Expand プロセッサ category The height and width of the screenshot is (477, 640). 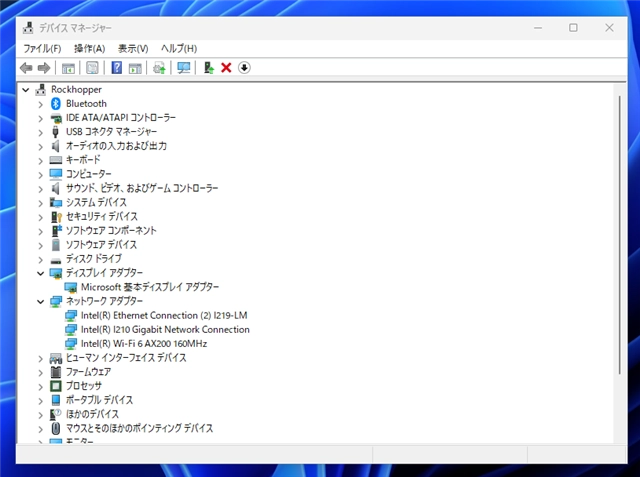(x=40, y=387)
